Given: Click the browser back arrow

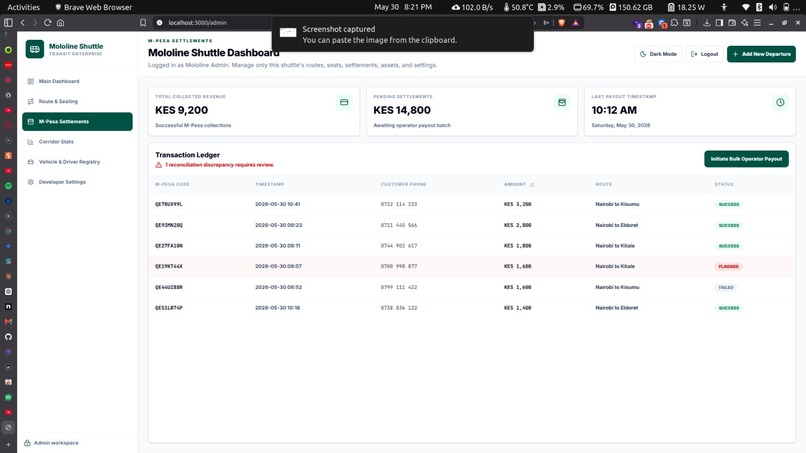Looking at the screenshot, I should click(23, 23).
